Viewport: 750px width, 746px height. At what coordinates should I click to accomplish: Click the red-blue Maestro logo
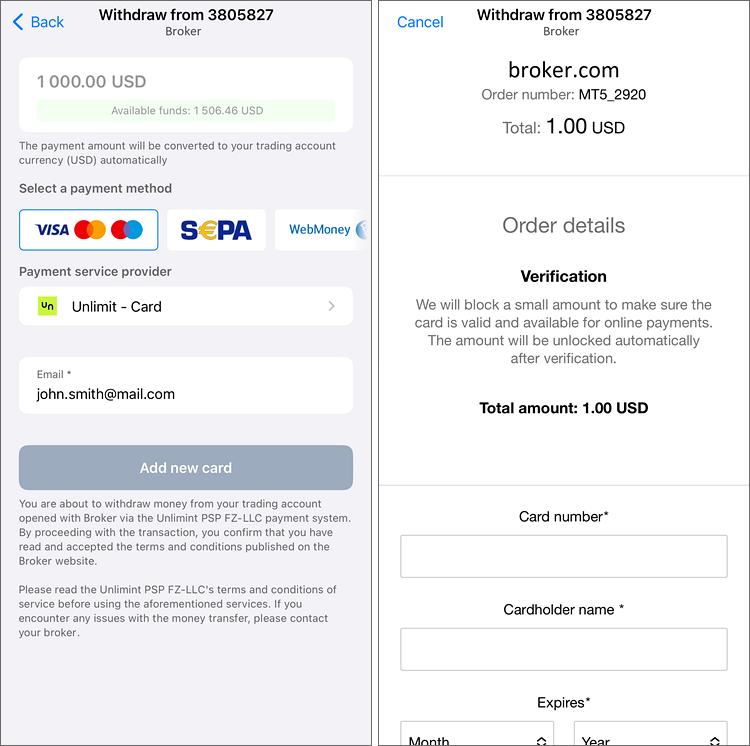[x=127, y=230]
